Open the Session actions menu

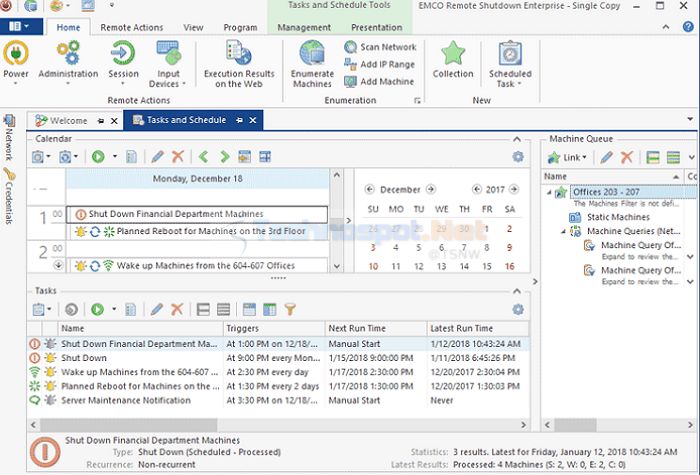[123, 62]
